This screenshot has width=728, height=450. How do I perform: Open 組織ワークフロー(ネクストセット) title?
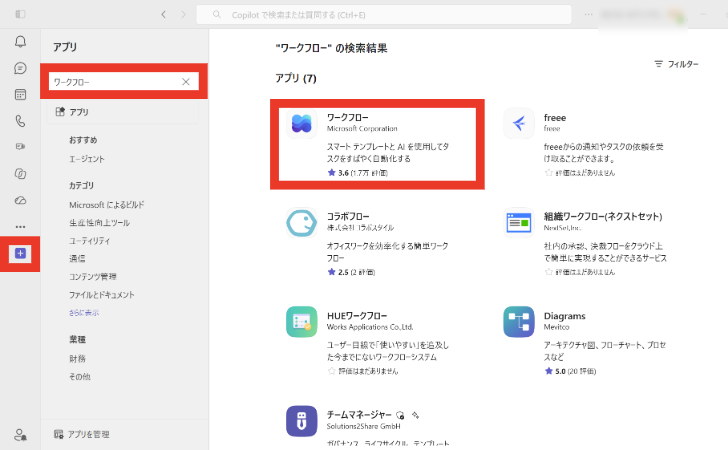point(603,216)
